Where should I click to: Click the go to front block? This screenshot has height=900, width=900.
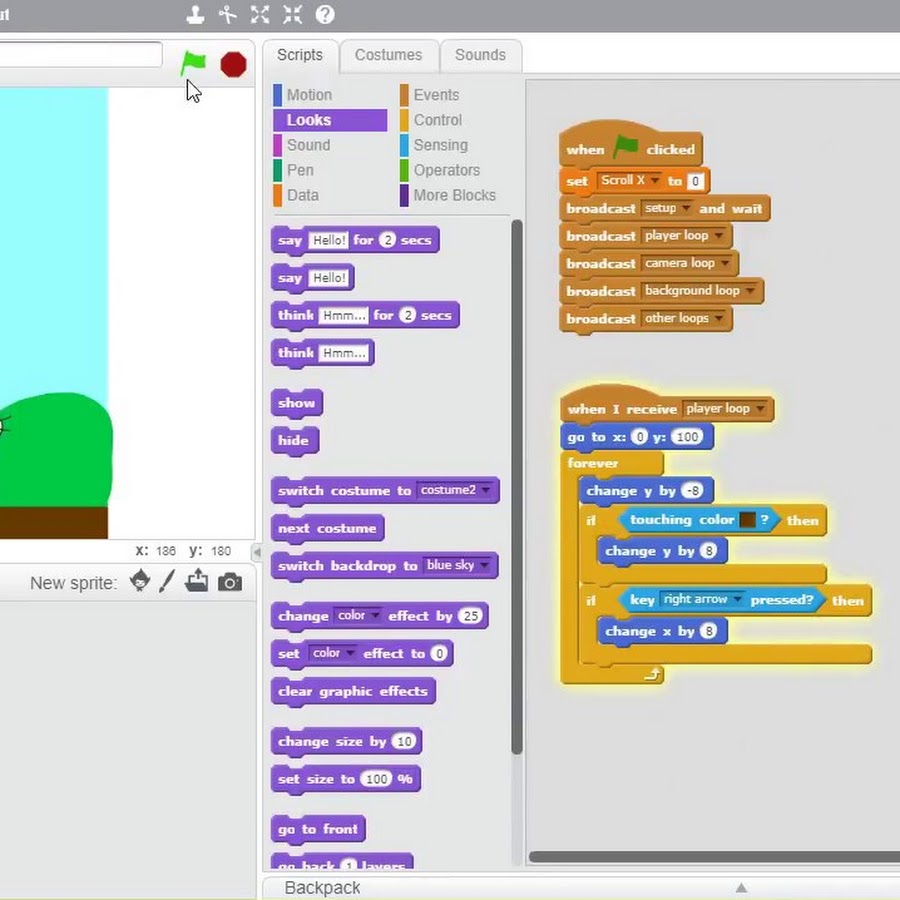tap(318, 830)
